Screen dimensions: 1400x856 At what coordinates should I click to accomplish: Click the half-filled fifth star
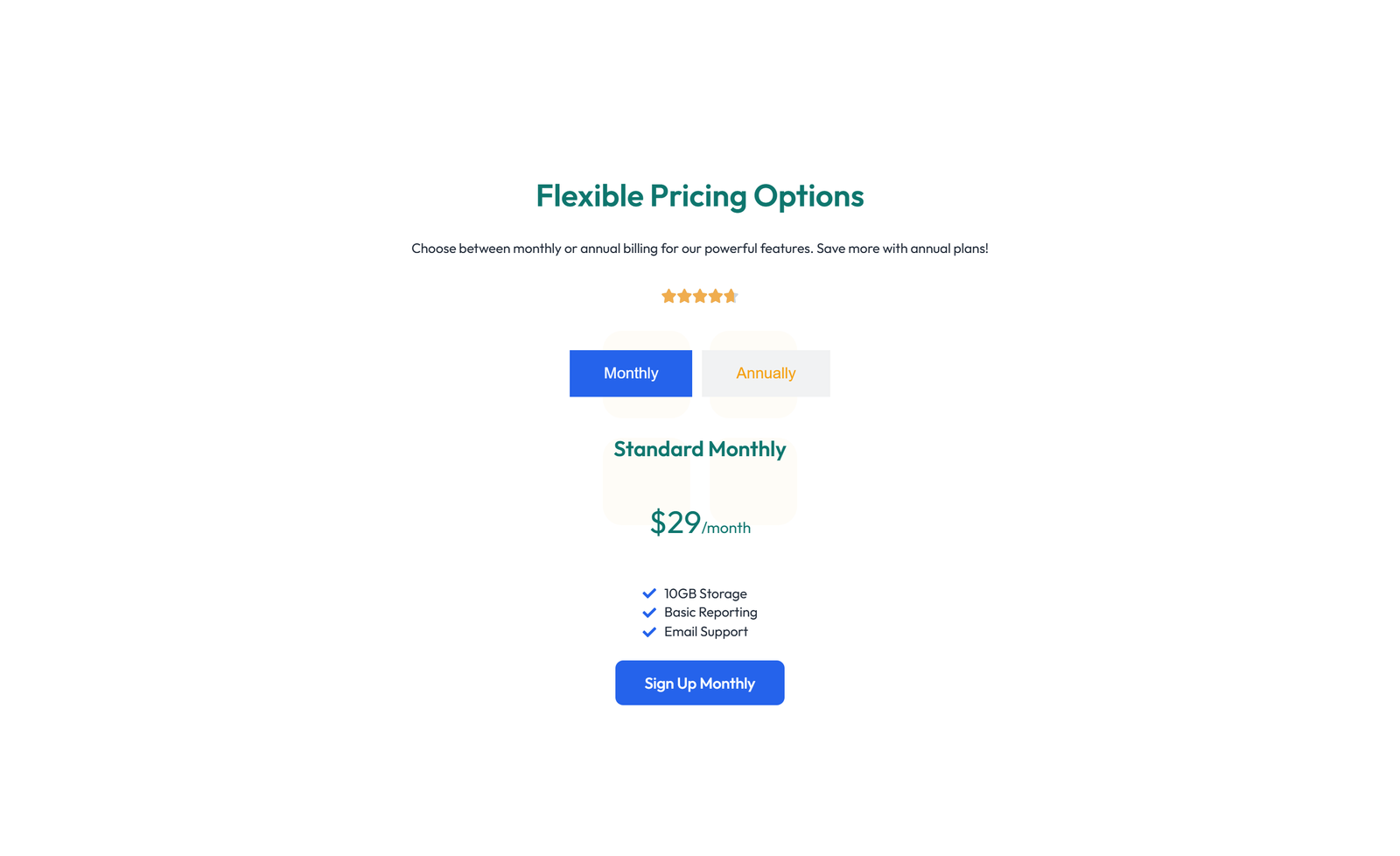coord(731,296)
